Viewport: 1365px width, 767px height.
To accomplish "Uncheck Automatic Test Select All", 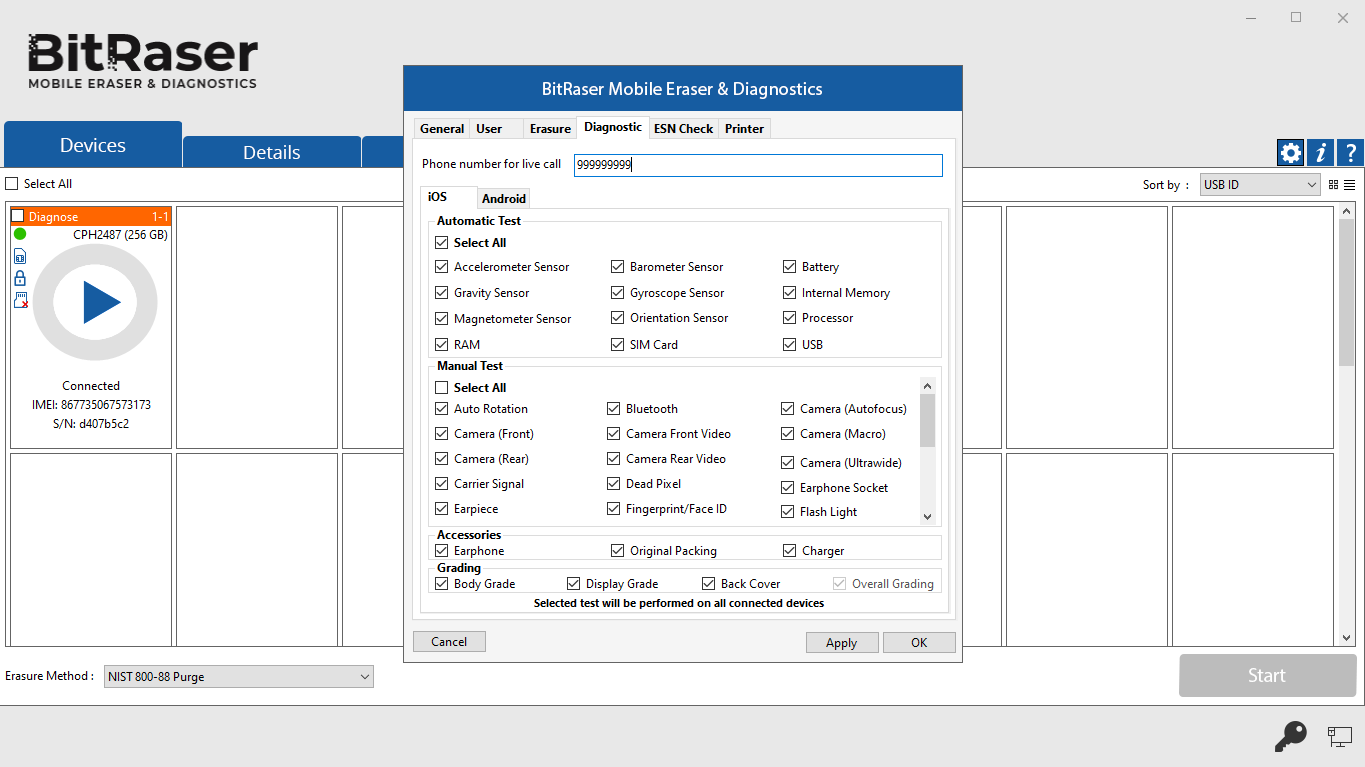I will [442, 243].
